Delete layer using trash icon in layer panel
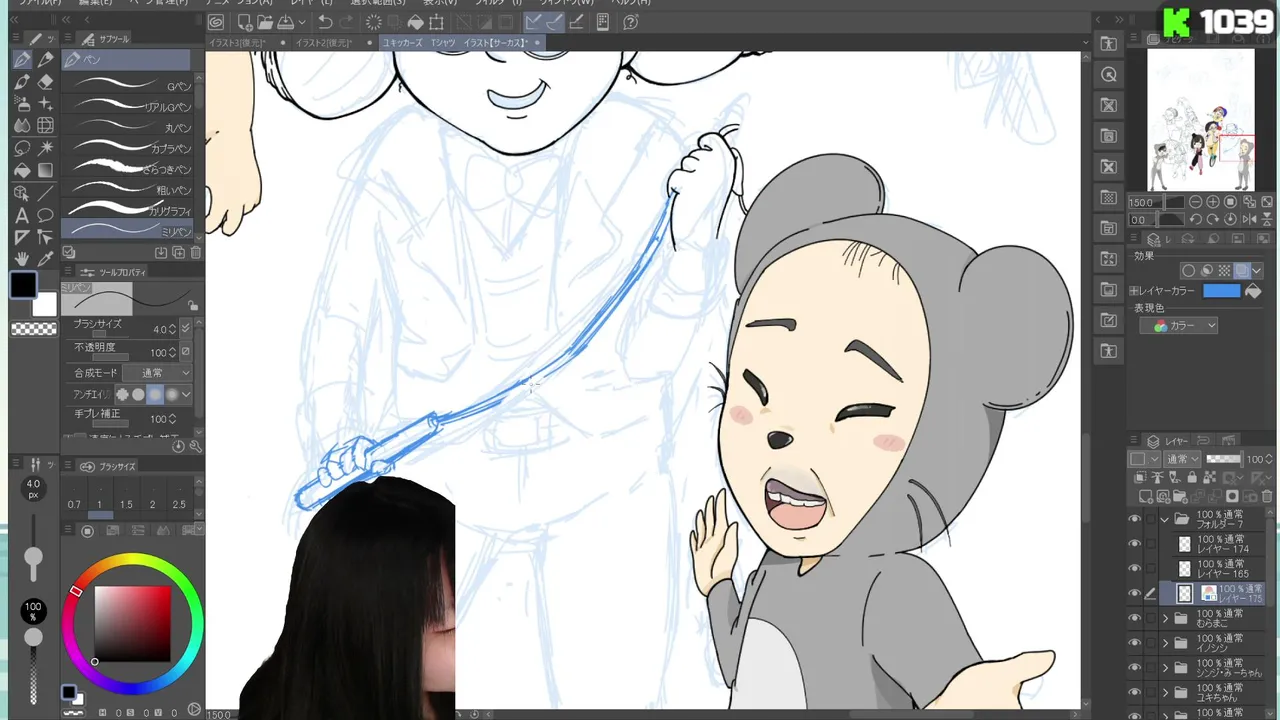This screenshot has width=1280, height=720. (1267, 497)
